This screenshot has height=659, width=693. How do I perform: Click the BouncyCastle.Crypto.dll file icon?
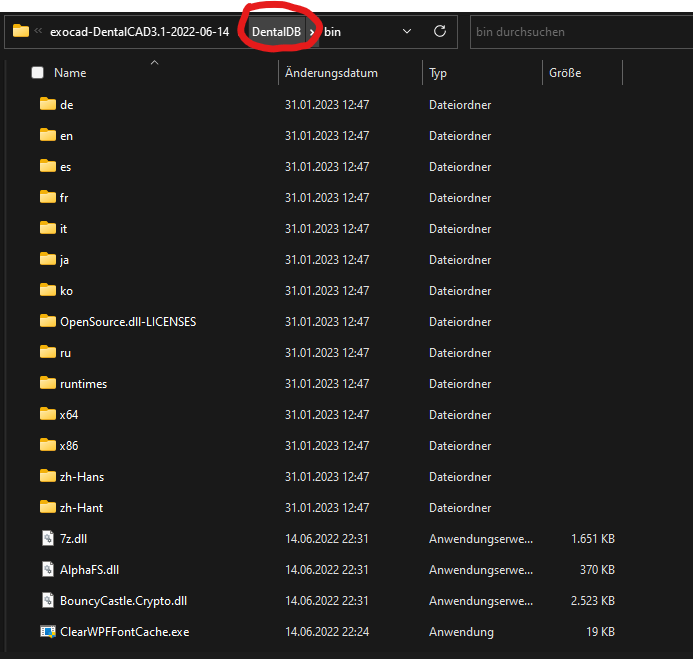point(48,600)
